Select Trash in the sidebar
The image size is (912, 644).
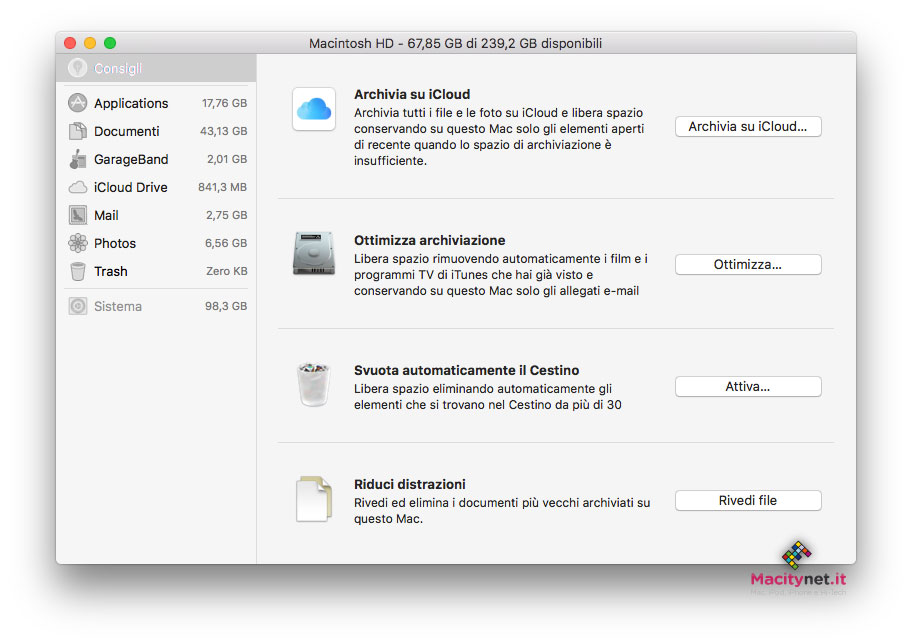111,271
